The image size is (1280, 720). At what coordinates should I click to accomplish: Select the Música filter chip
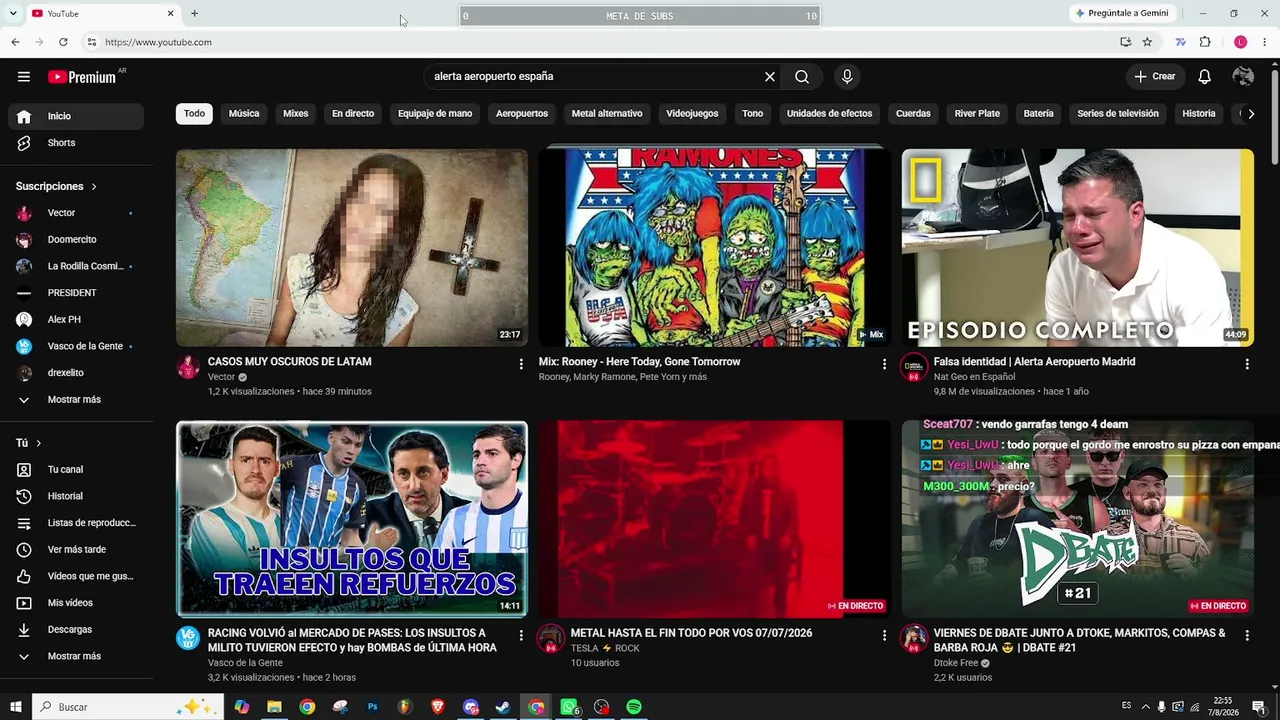pos(244,114)
